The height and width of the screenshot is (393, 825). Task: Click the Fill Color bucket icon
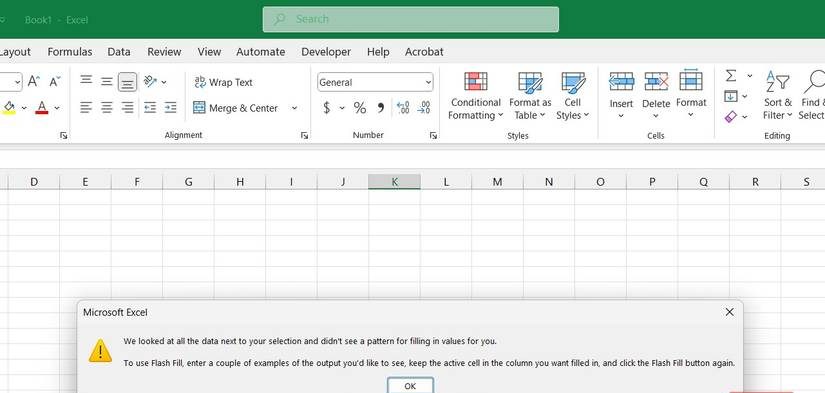pos(9,108)
